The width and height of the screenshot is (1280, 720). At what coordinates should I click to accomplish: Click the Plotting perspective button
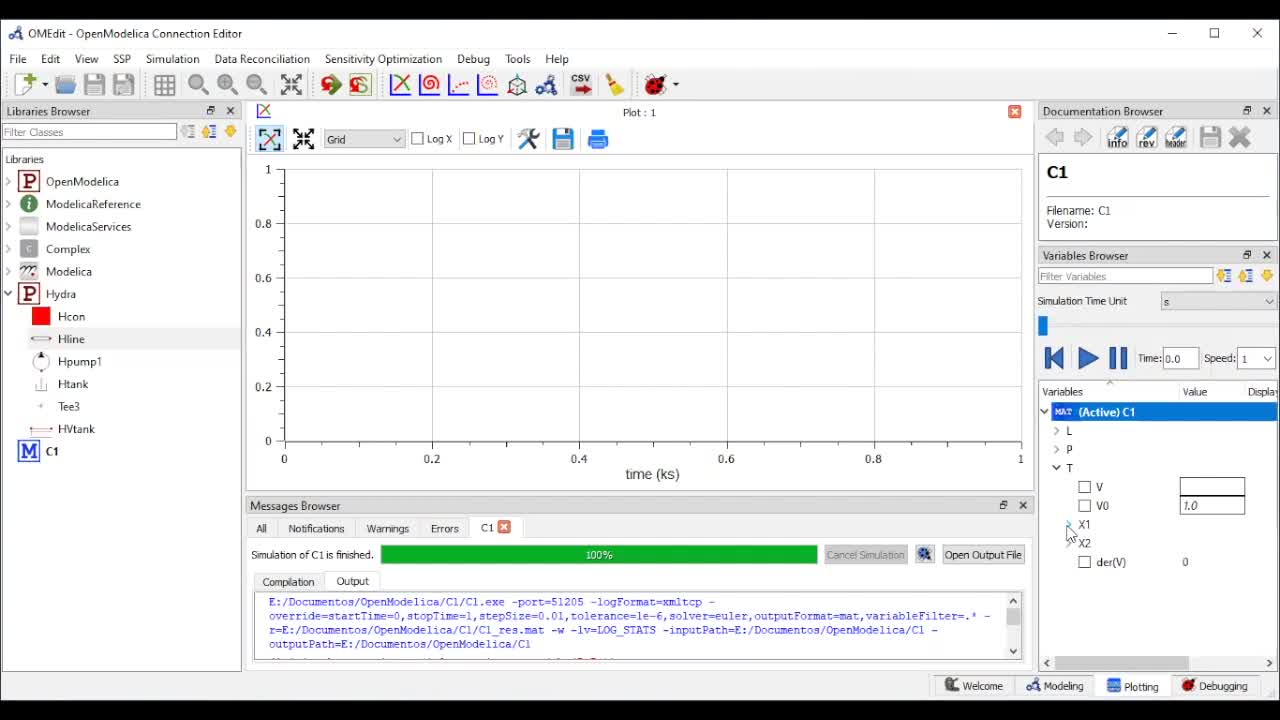[1131, 686]
